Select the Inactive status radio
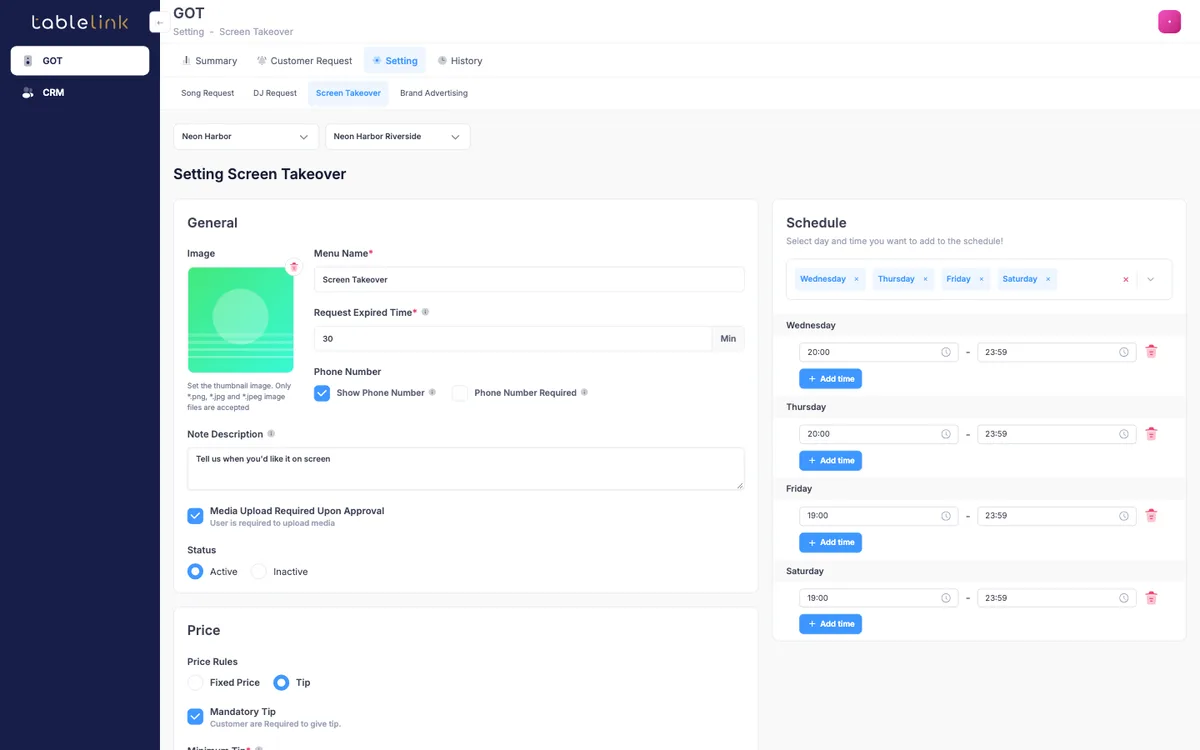The width and height of the screenshot is (1200, 750). 259,571
